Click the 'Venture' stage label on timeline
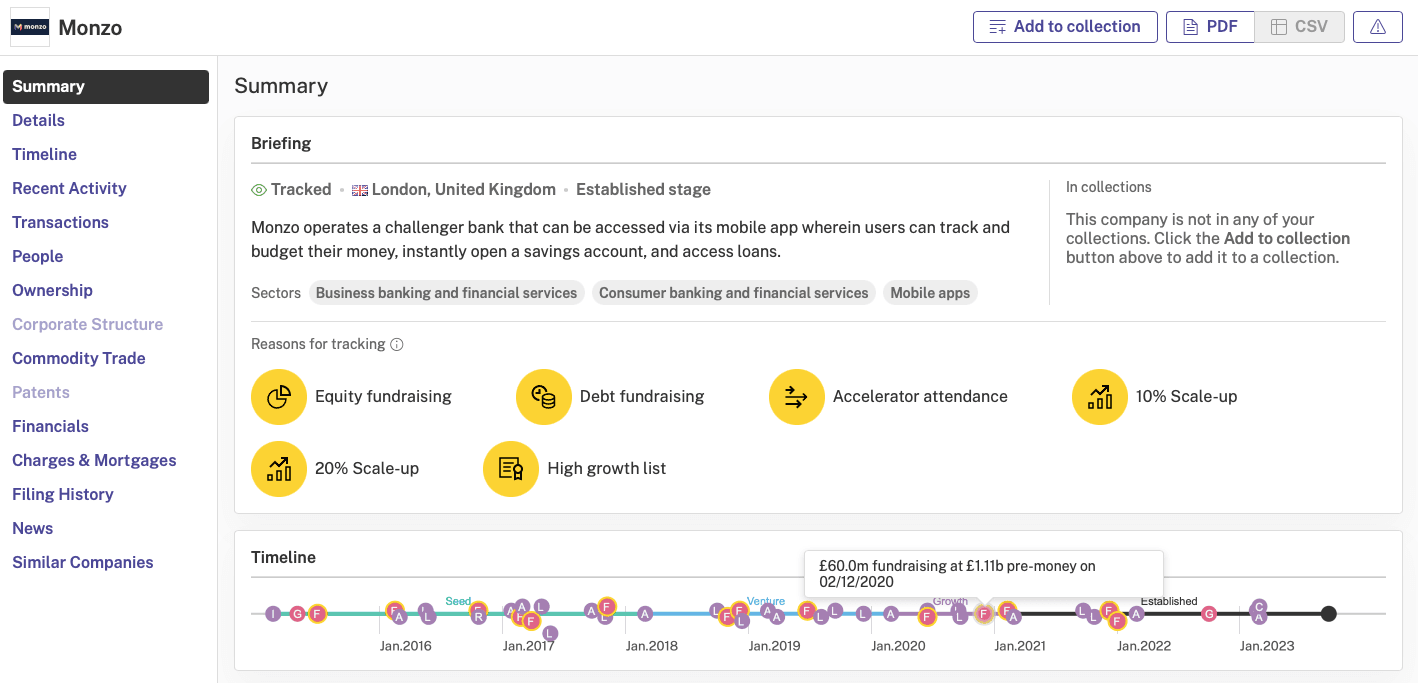1418x683 pixels. point(766,601)
